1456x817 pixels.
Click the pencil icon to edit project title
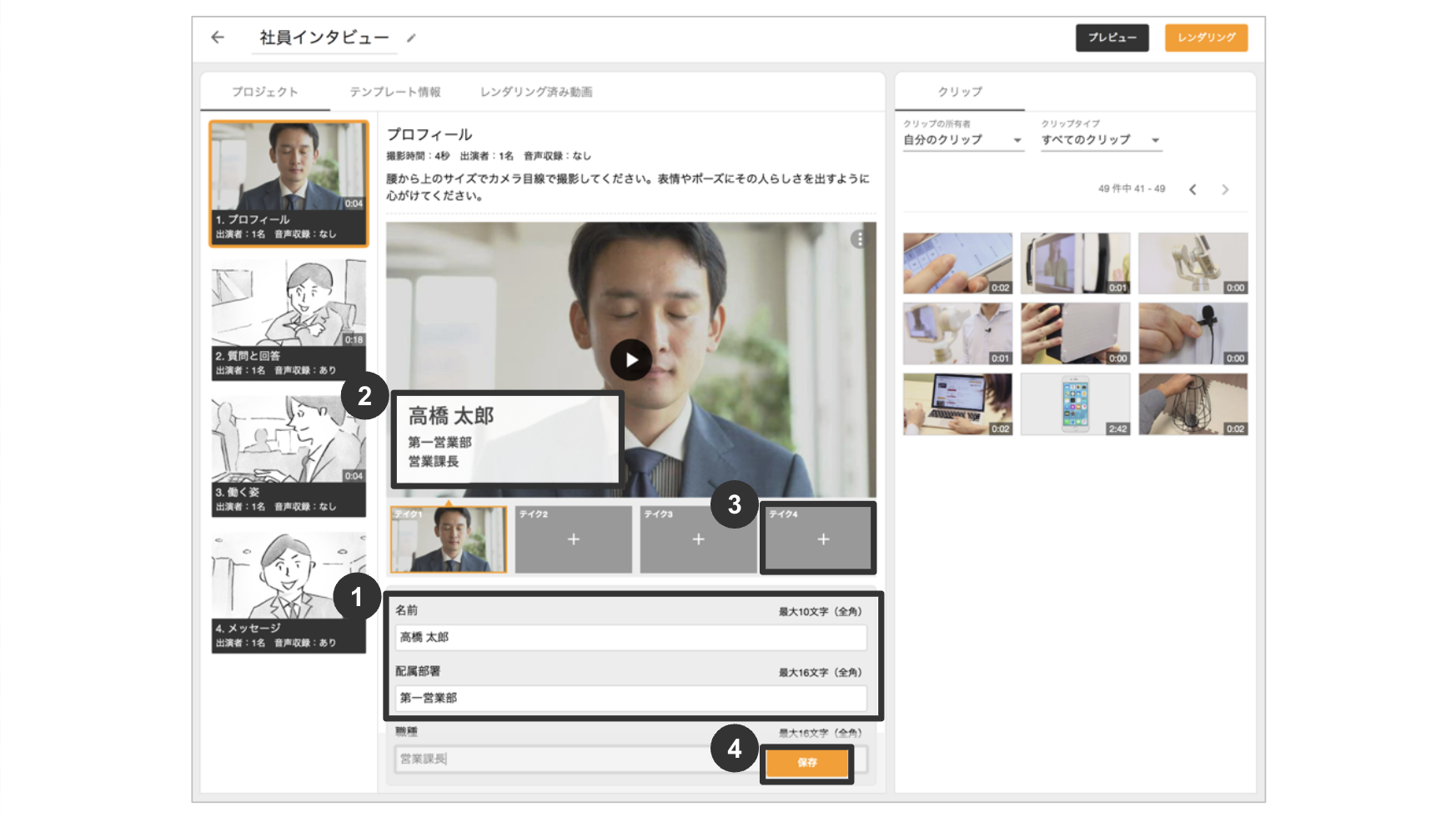point(411,38)
